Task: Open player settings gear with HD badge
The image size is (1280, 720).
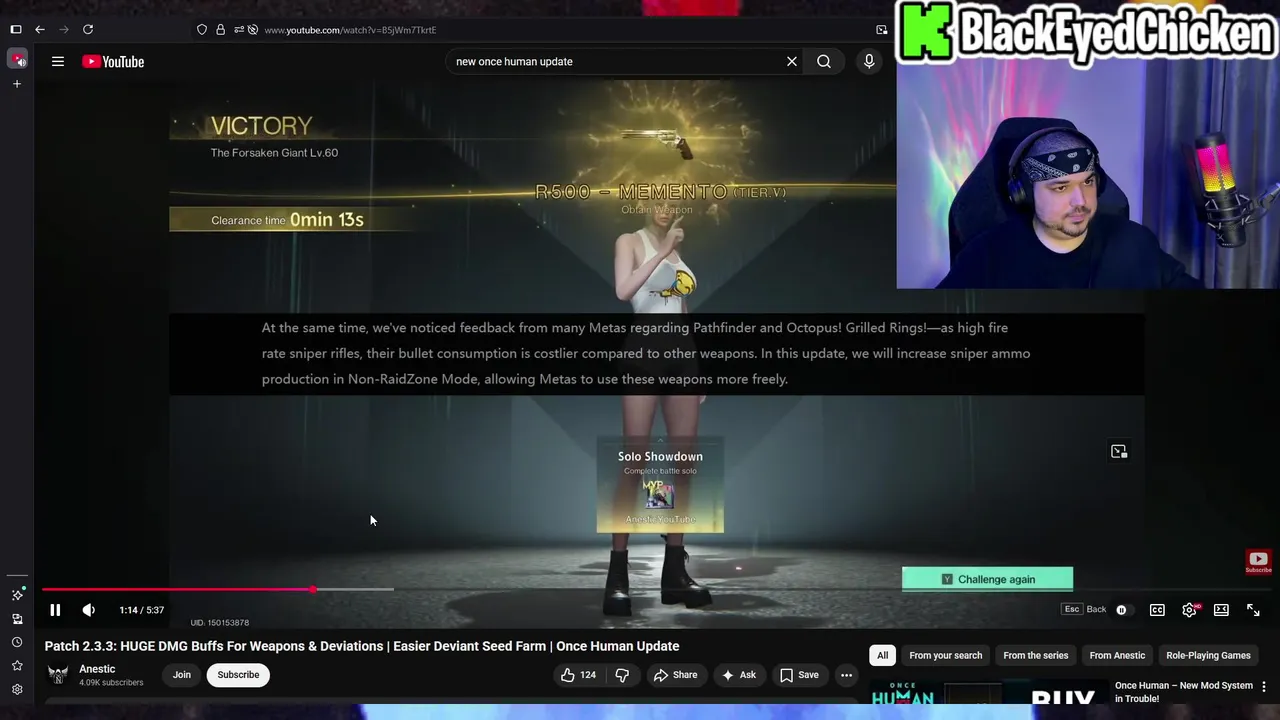Action: [1189, 610]
